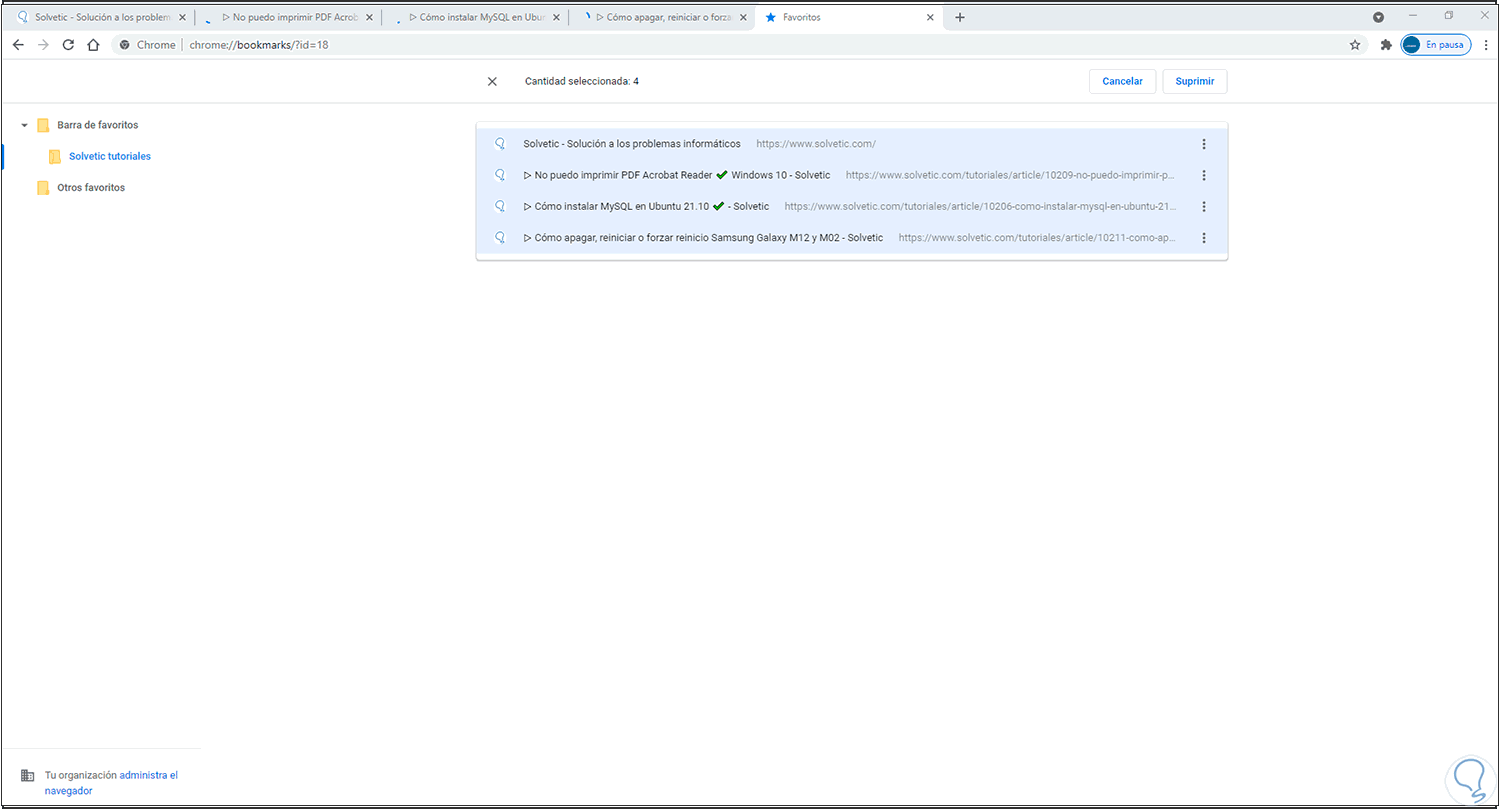This screenshot has height=809, width=1500.
Task: Click favicon of the Samsung Galaxy bookmark
Action: 500,238
